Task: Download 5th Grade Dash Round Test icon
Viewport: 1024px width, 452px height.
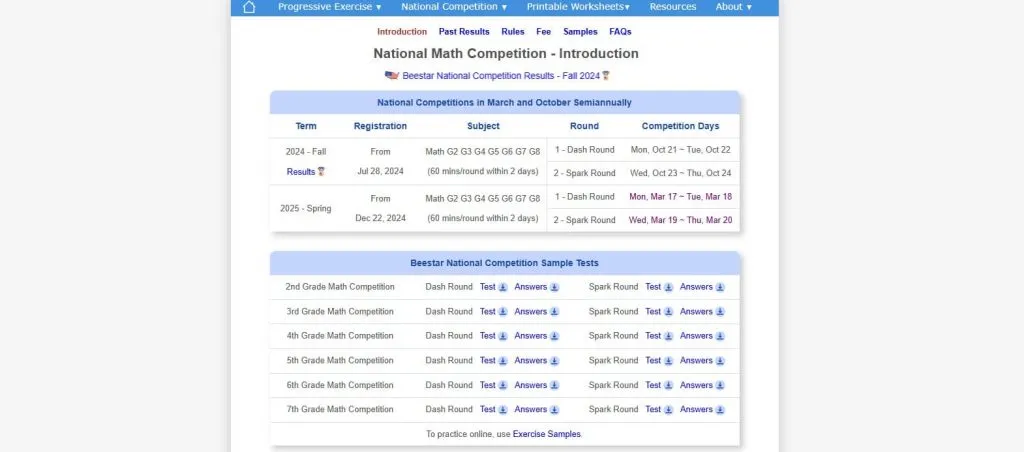Action: pos(503,361)
